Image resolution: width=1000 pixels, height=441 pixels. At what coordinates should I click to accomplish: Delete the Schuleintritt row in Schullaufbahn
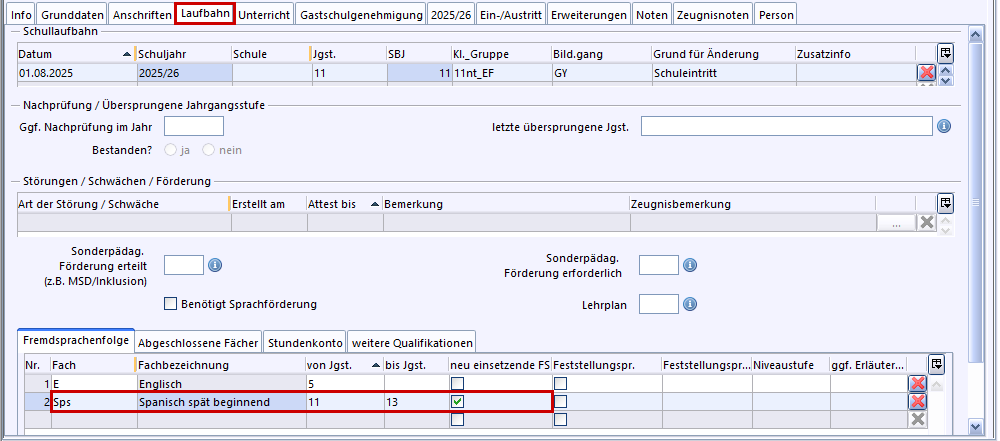pyautogui.click(x=926, y=73)
